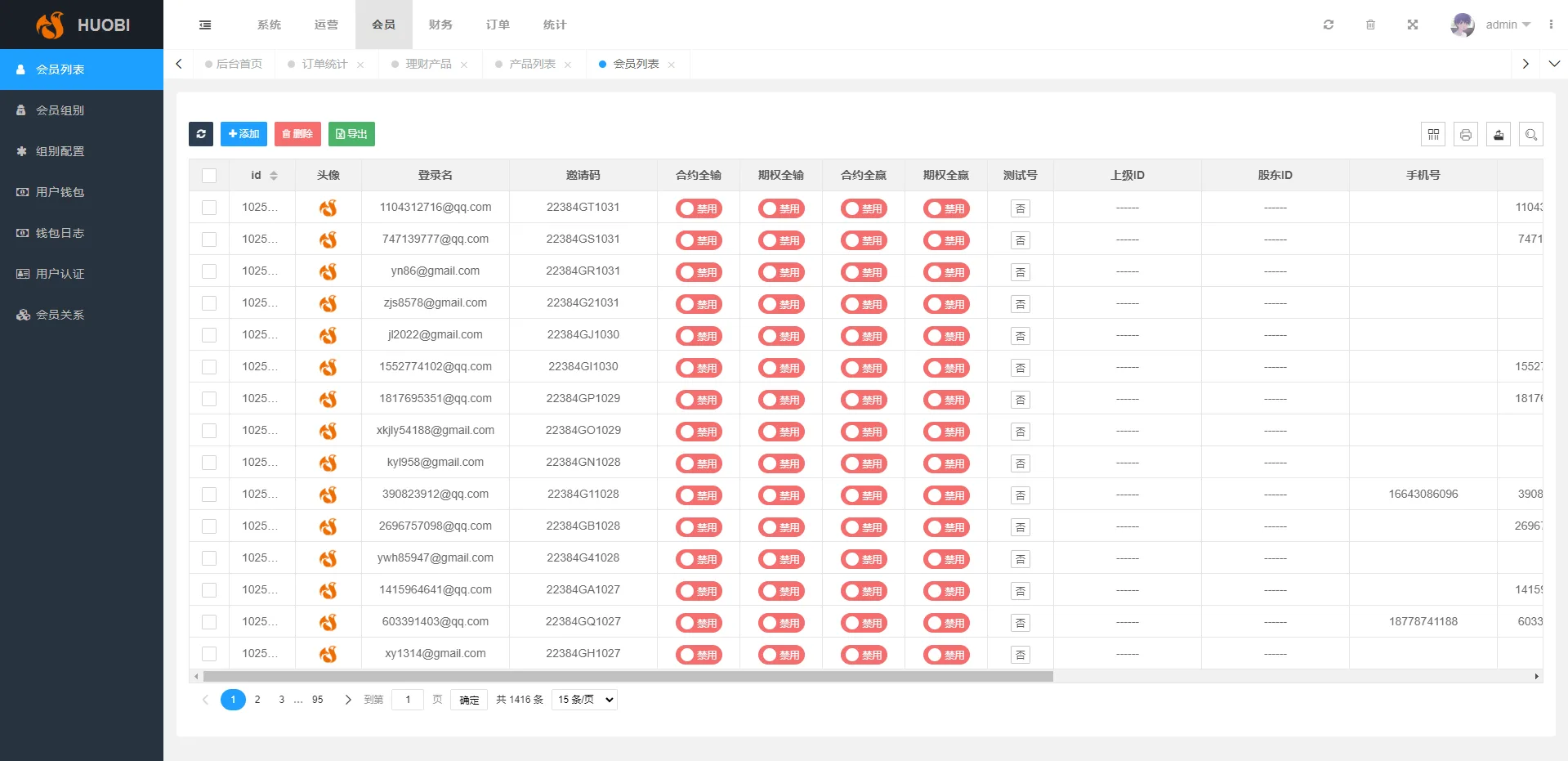Select checkbox for 1104312716@qq.com row

coord(209,208)
